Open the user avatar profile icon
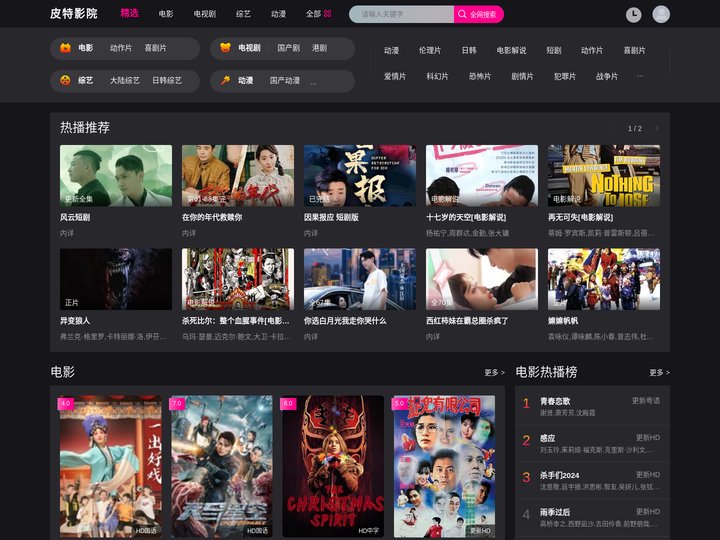 click(661, 14)
